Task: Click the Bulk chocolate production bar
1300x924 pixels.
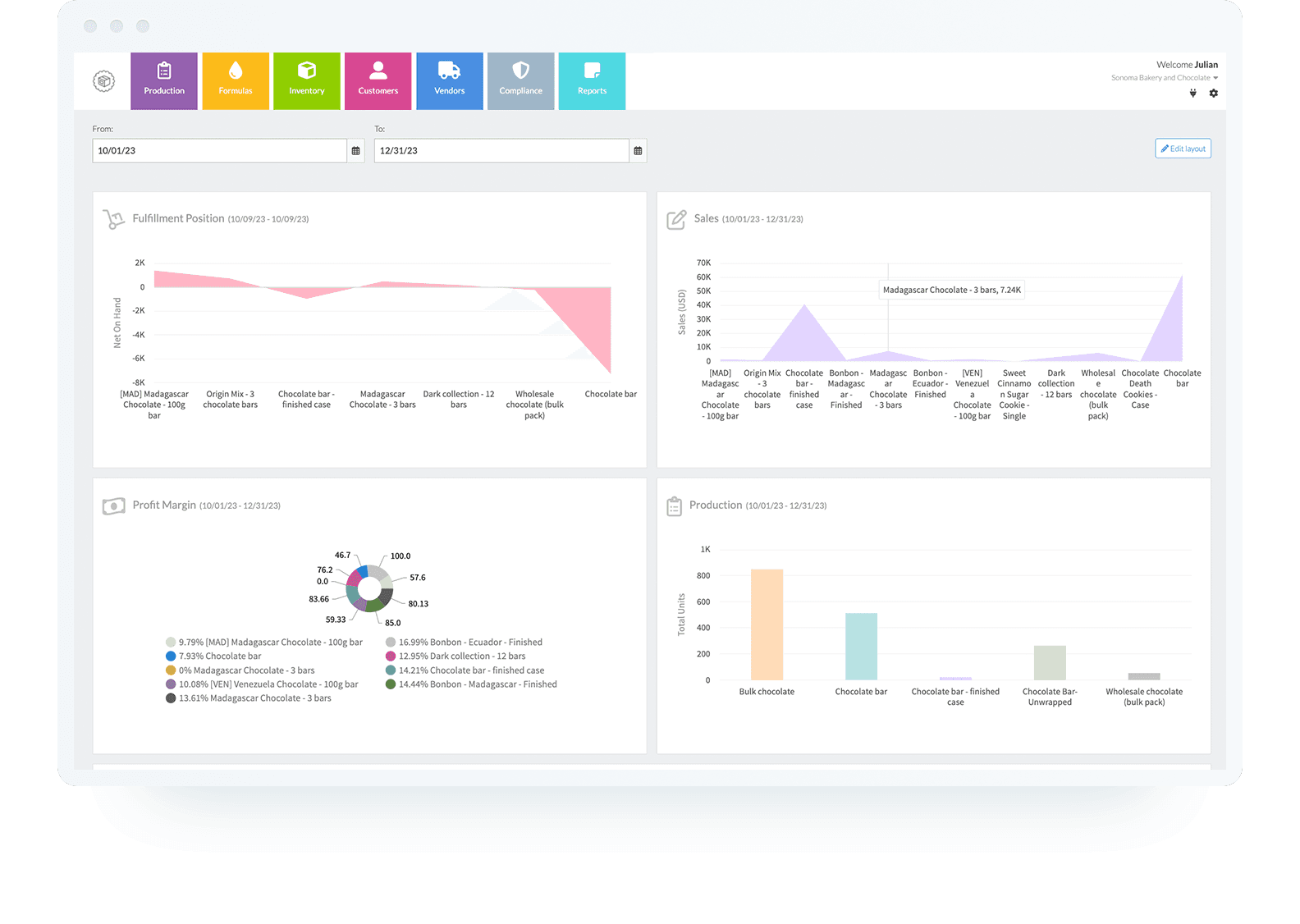Action: click(767, 624)
